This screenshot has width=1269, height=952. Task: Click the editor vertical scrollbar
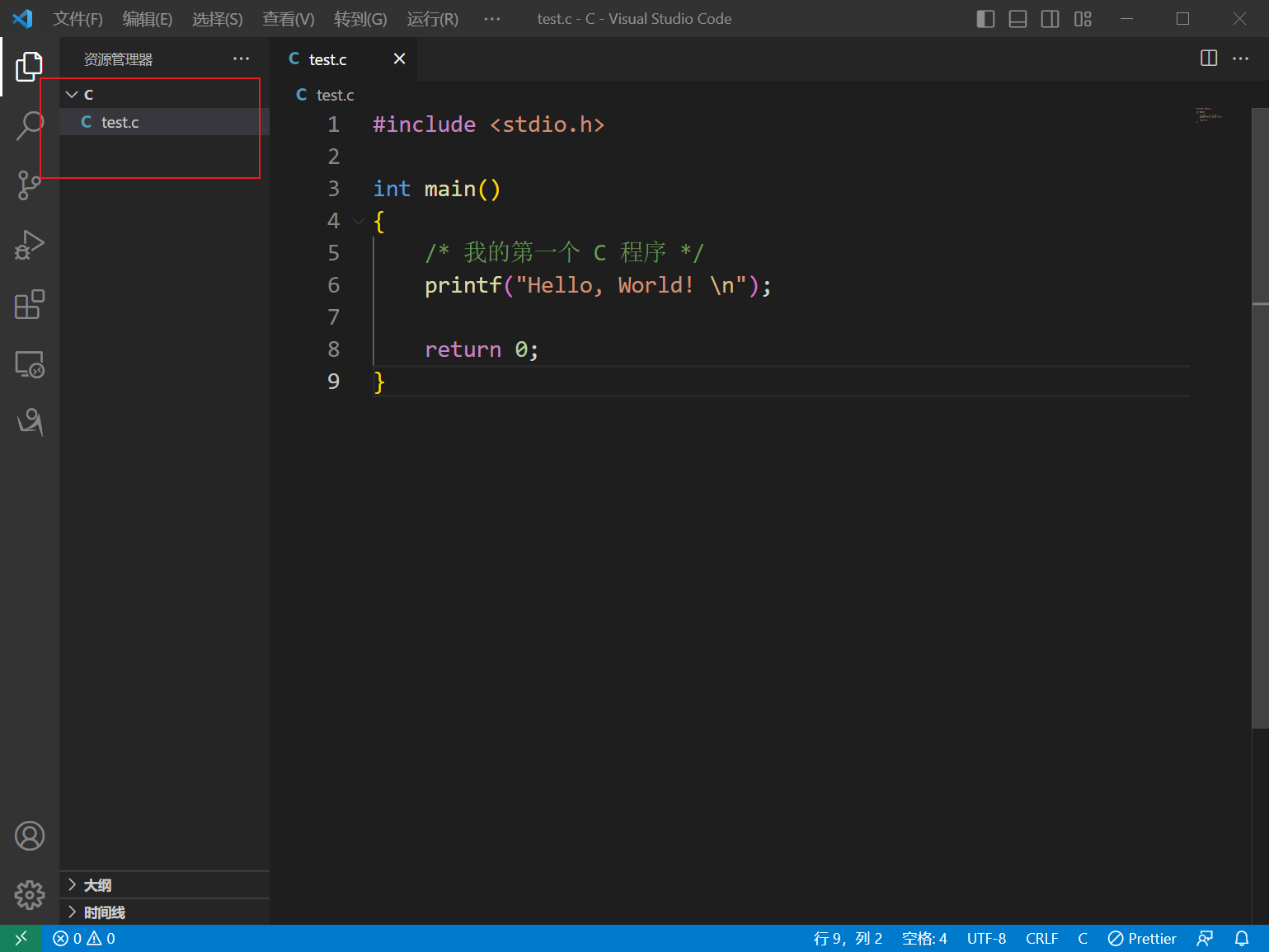[1260, 417]
